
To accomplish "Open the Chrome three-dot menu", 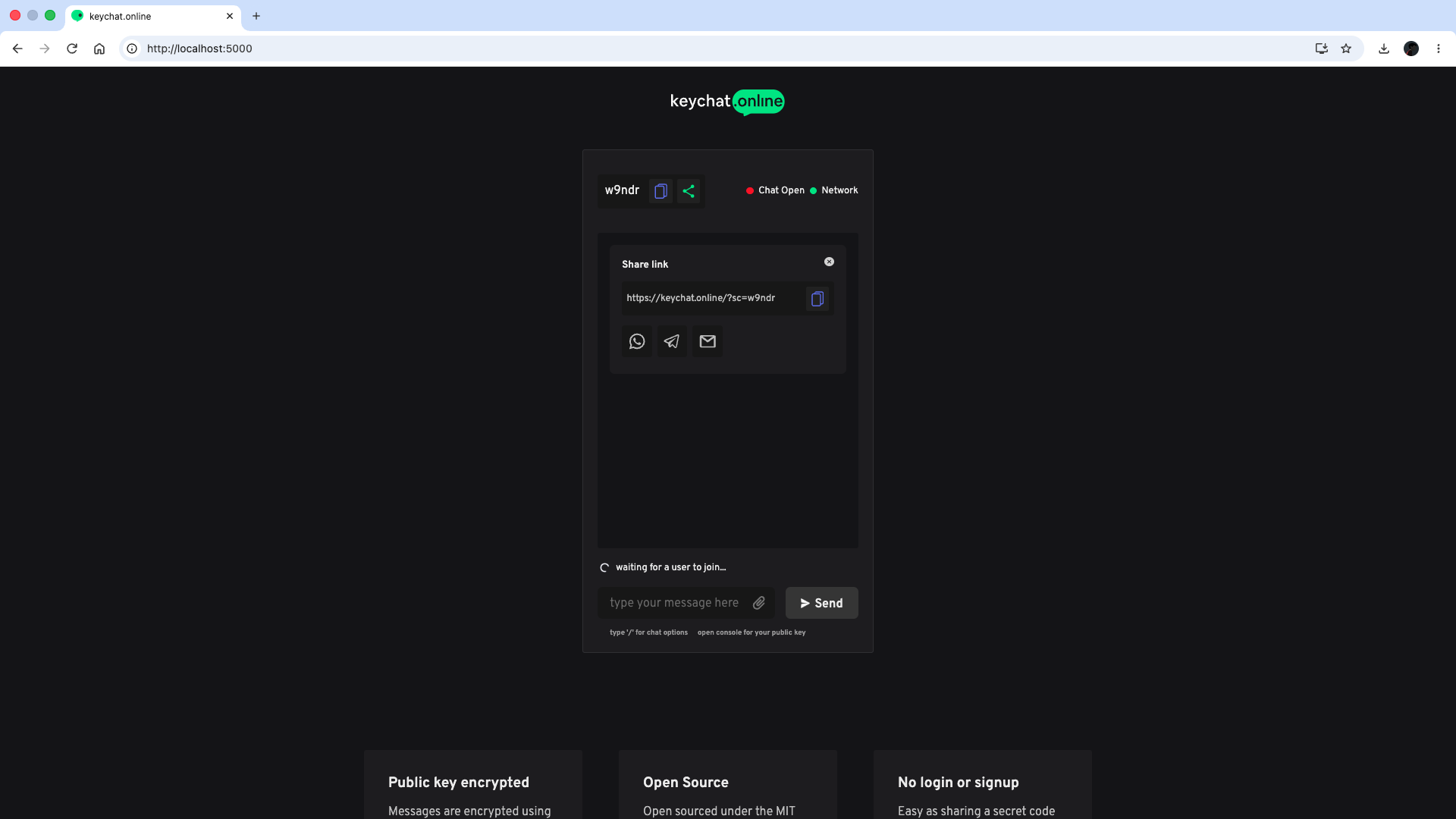I will (1439, 49).
